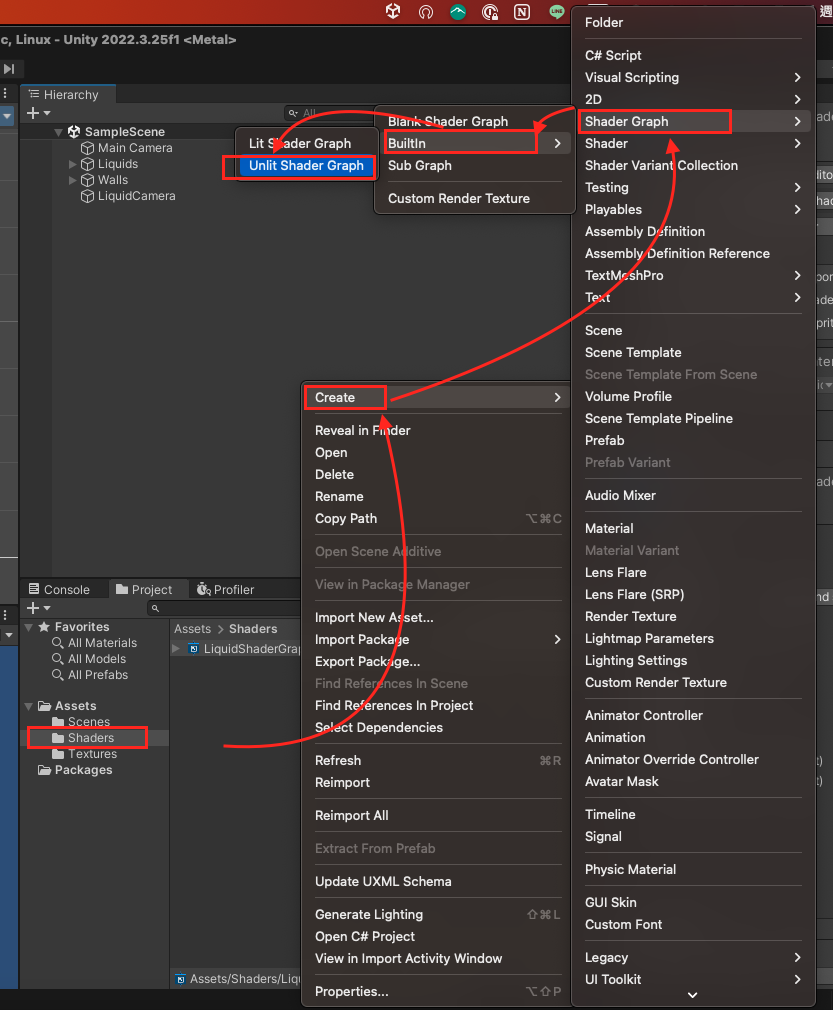Screen dimensions: 833x1010
Task: Click the Unity Hub icon in menu bar
Action: pos(393,11)
